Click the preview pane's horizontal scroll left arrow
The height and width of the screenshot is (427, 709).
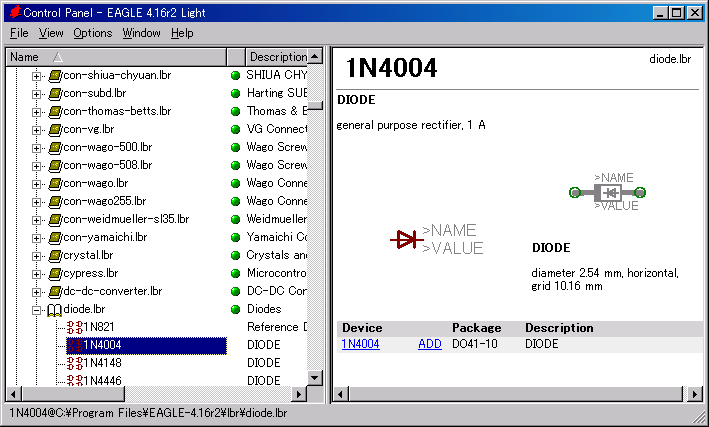(341, 395)
